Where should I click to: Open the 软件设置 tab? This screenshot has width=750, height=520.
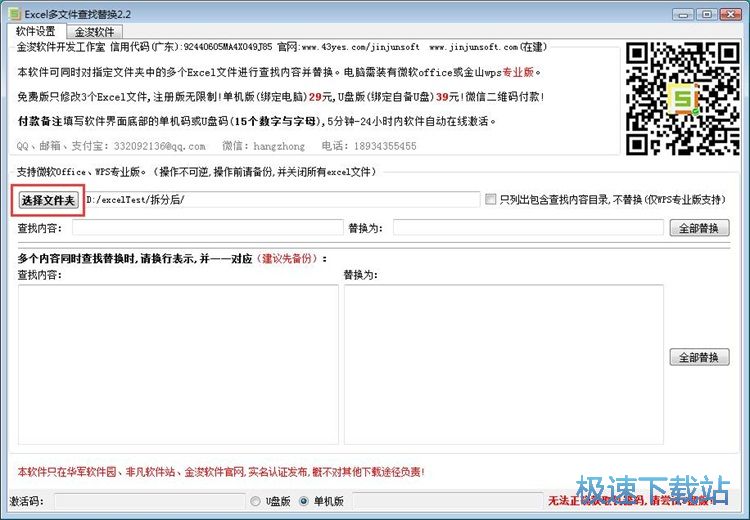(x=35, y=32)
